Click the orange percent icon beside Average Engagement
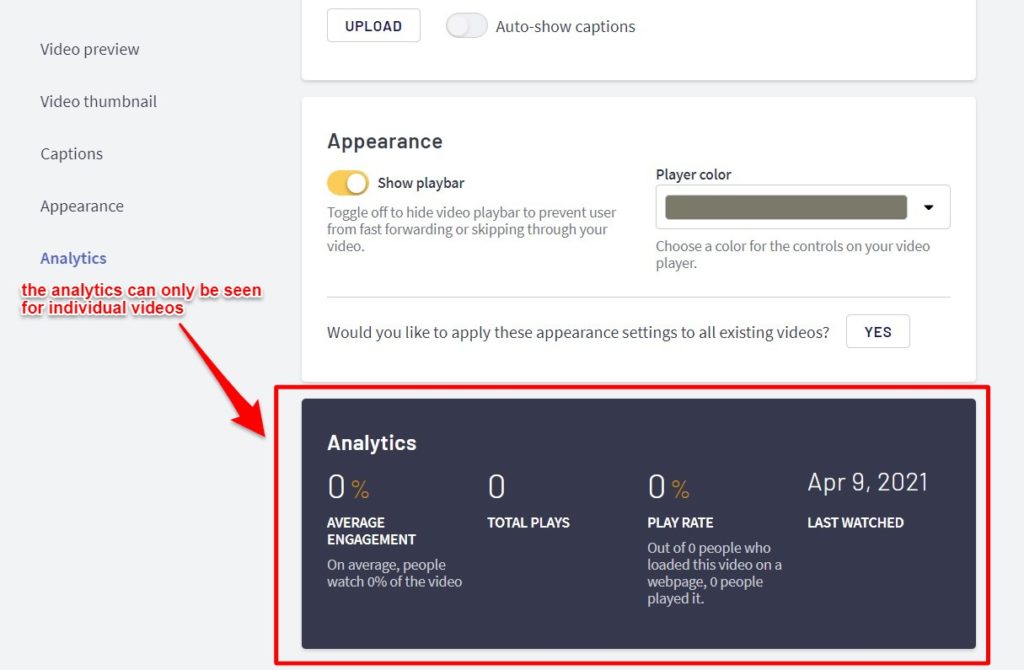The height and width of the screenshot is (670, 1024). tap(360, 489)
